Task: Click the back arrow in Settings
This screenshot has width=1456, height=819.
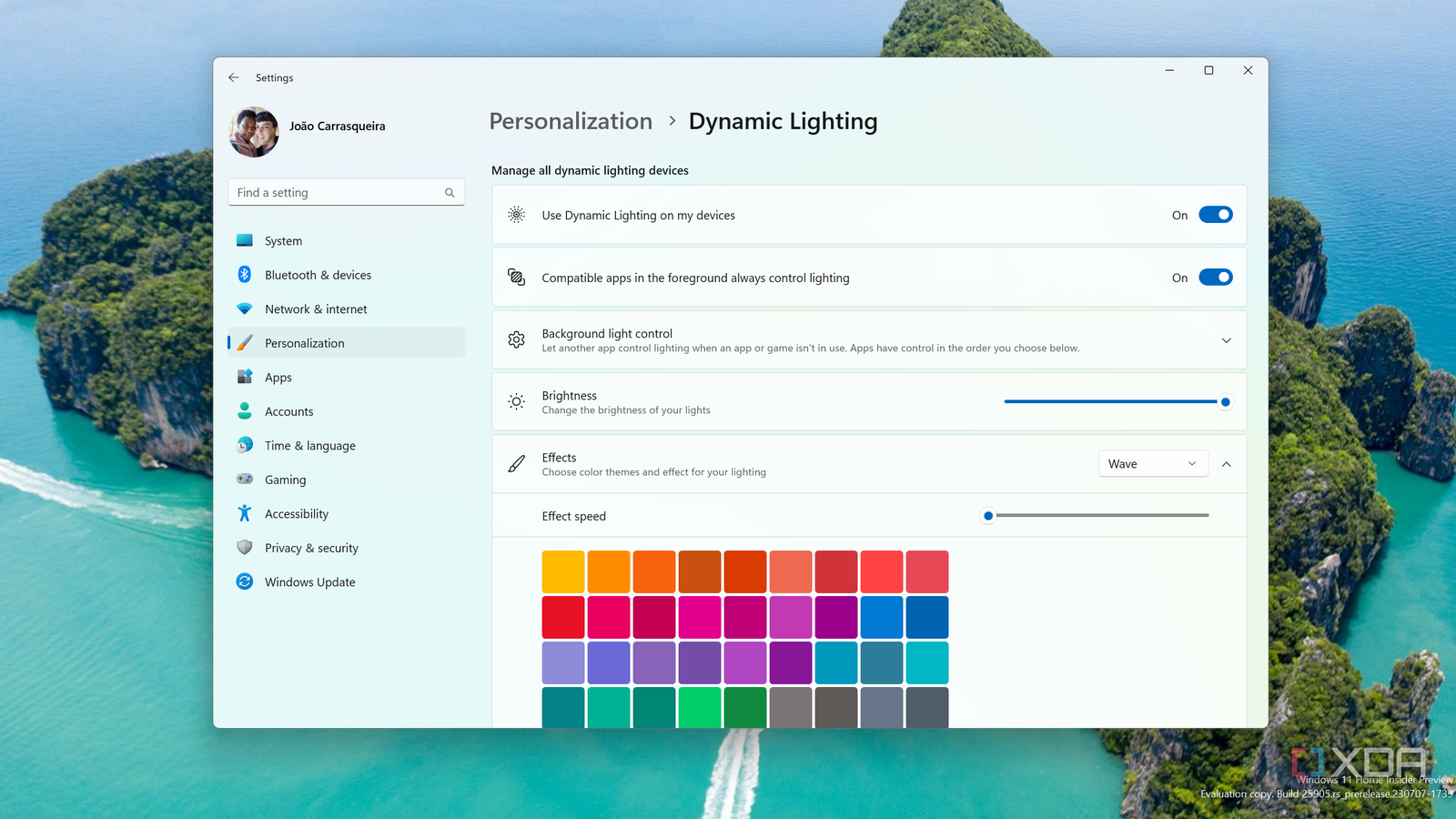Action: point(233,77)
